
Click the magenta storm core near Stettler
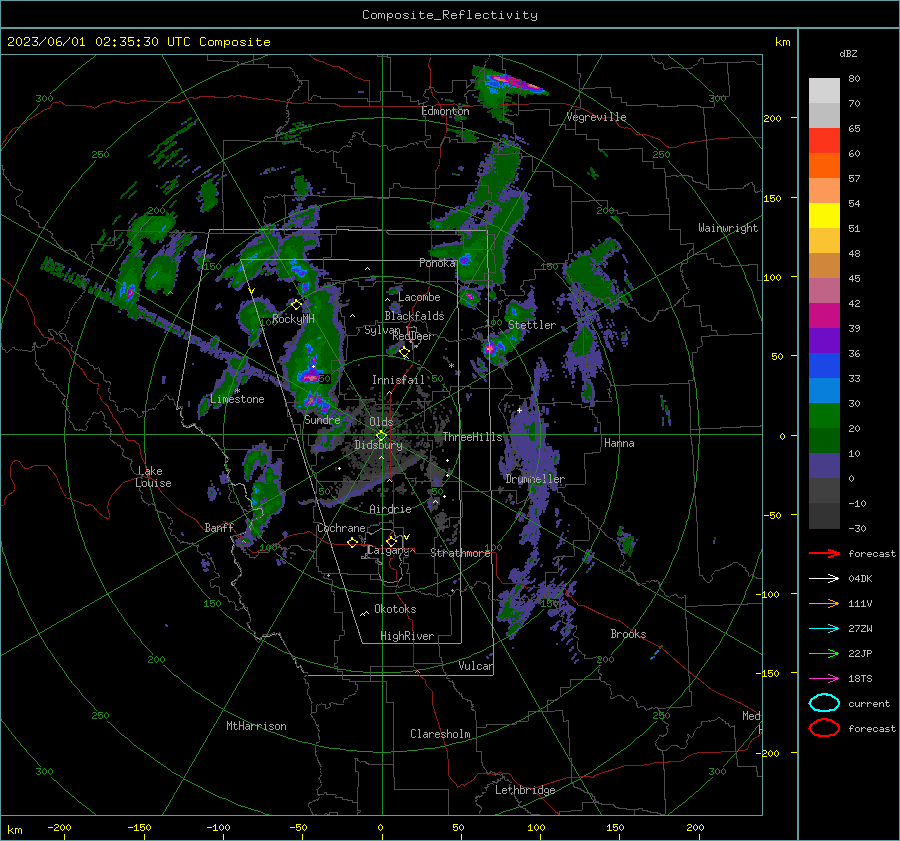tap(490, 348)
